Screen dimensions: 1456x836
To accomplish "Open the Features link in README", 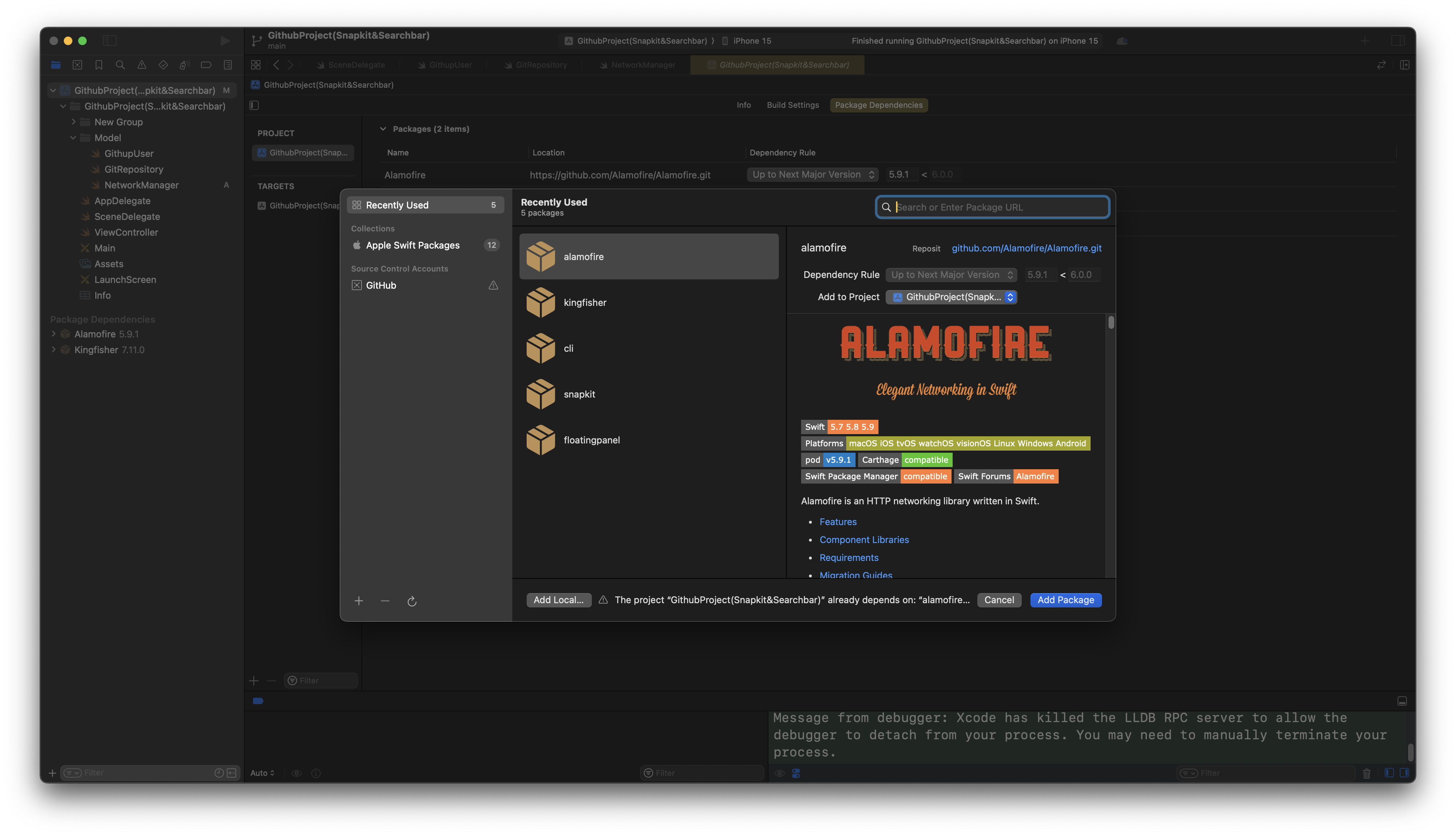I will [x=838, y=522].
